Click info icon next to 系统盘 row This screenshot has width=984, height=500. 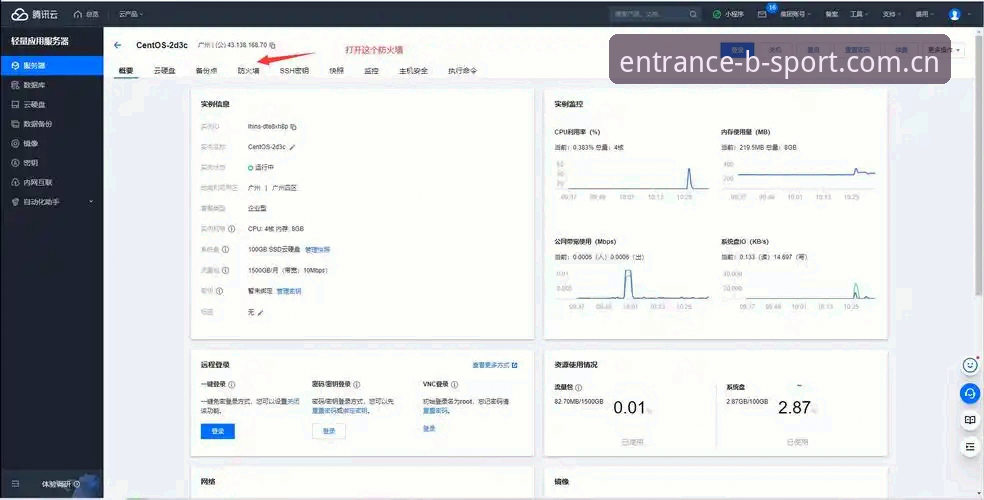pyautogui.click(x=225, y=250)
